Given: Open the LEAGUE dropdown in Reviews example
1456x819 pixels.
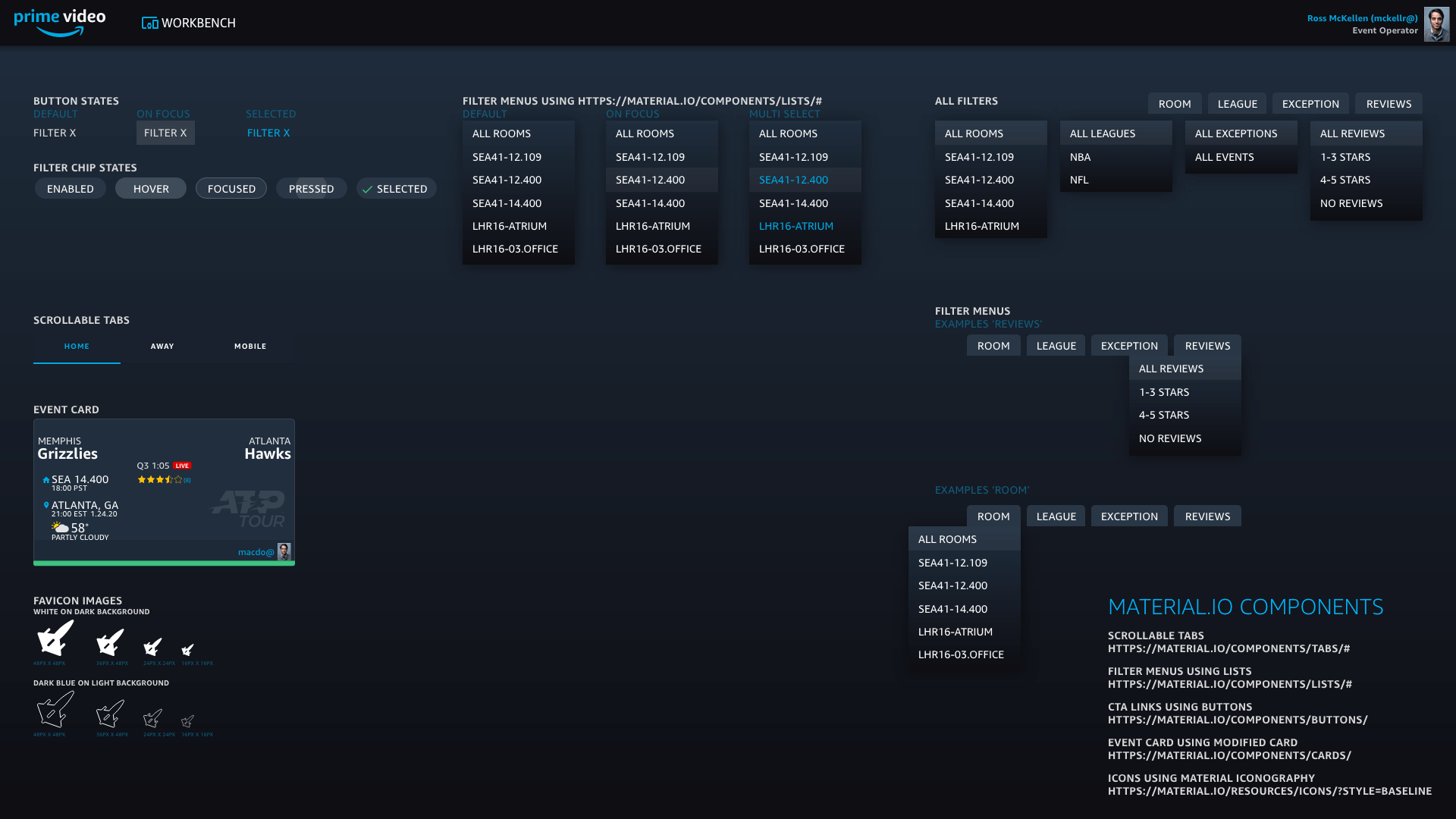Looking at the screenshot, I should (1056, 346).
